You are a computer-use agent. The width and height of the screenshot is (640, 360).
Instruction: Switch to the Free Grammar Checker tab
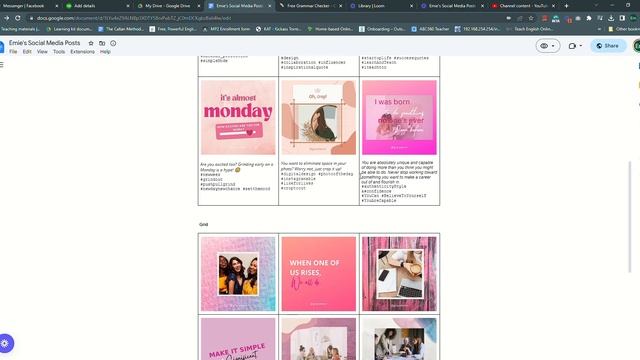pos(310,6)
